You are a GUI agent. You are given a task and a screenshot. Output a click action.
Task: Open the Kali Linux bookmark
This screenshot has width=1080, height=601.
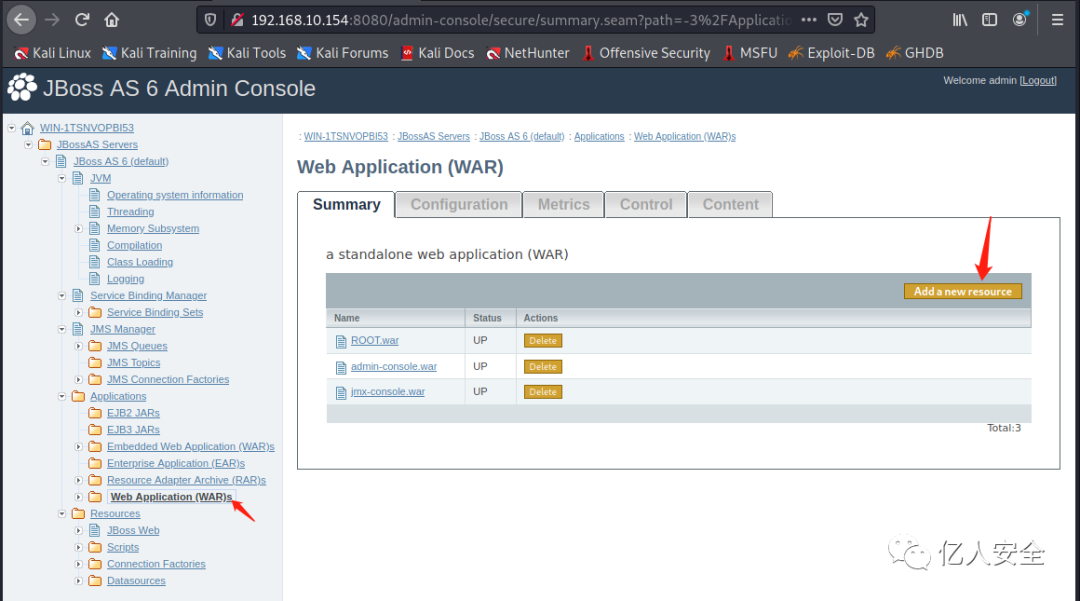tap(52, 53)
